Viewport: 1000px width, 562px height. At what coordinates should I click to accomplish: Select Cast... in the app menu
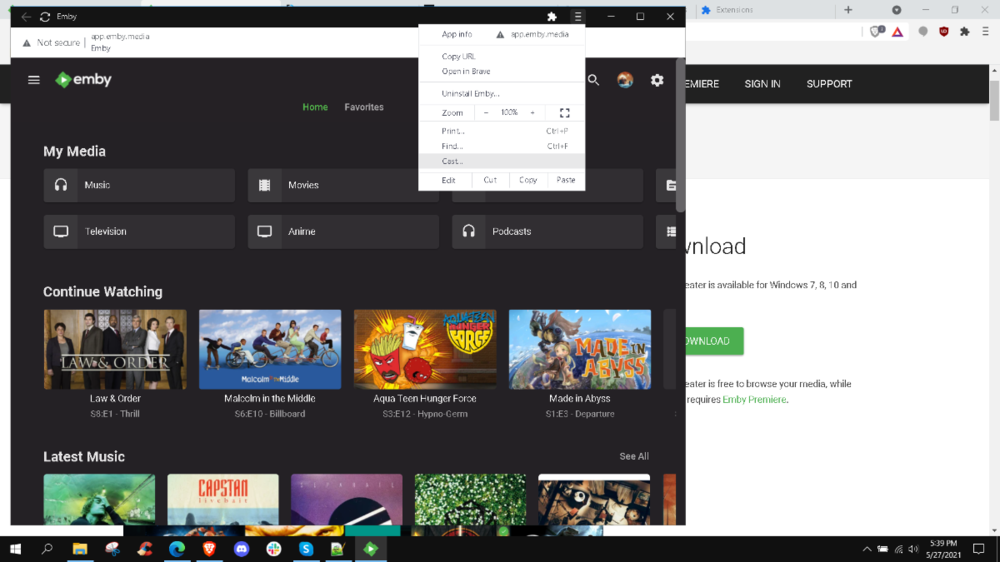[x=453, y=161]
